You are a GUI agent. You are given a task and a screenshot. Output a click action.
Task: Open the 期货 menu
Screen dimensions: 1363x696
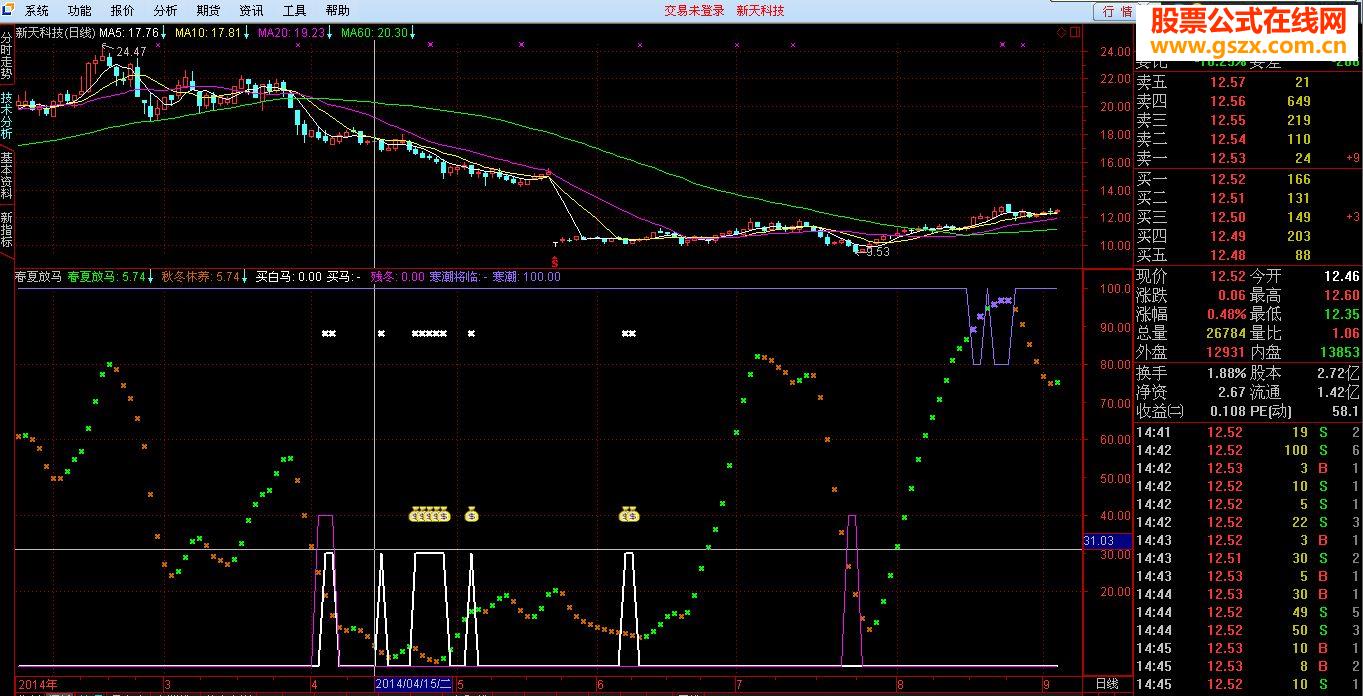pyautogui.click(x=209, y=11)
